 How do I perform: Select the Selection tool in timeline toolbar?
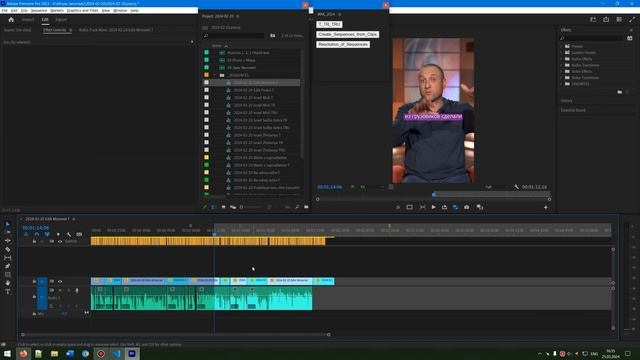pyautogui.click(x=8, y=224)
